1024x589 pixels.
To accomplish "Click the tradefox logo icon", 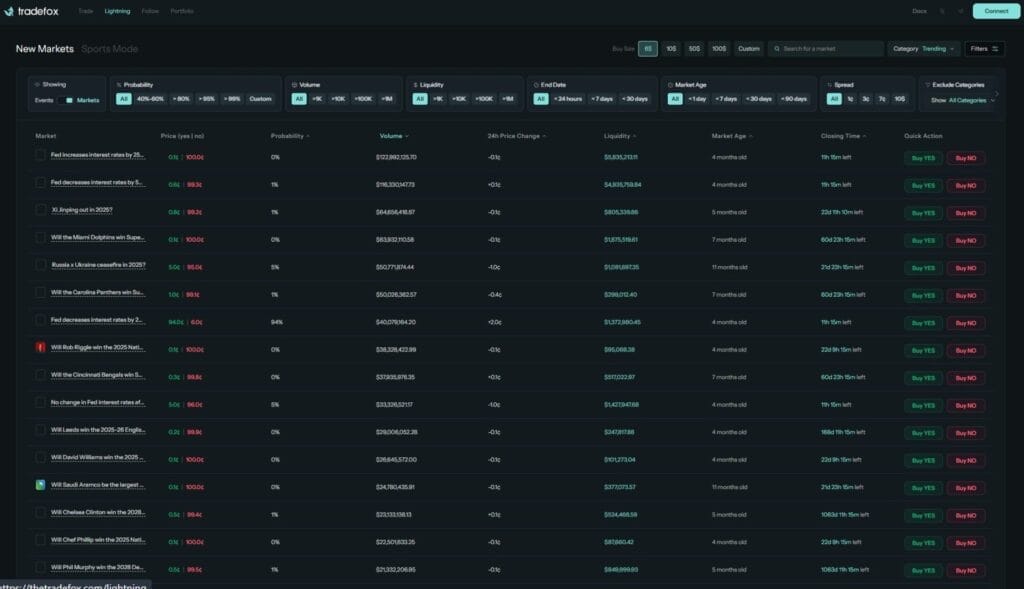I will 10,11.
